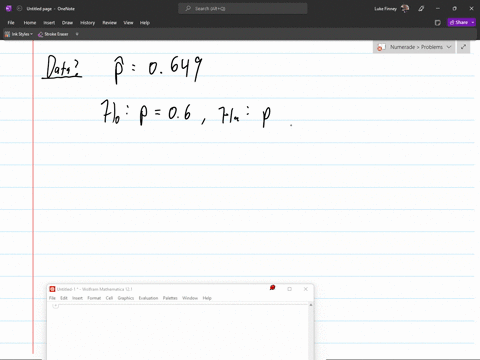Maximize the Mathematica window

(289, 289)
